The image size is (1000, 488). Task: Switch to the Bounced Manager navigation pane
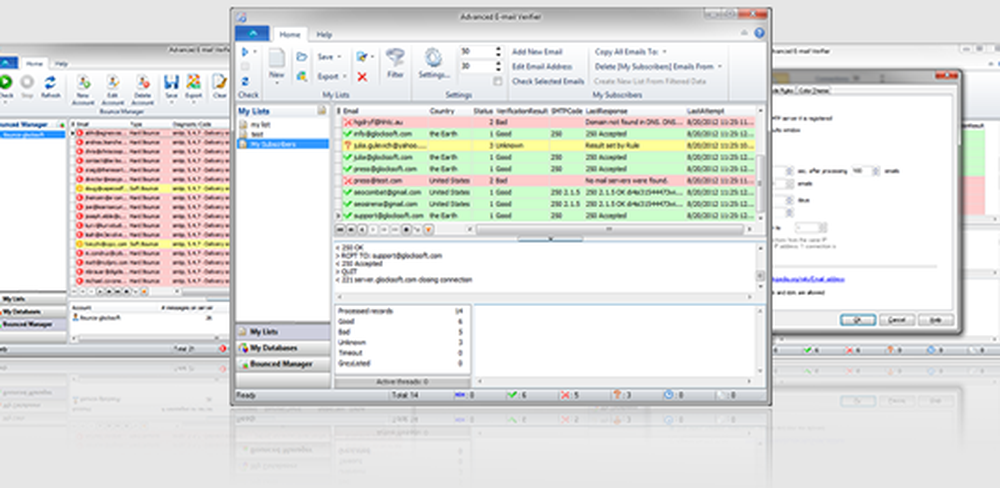tap(283, 364)
